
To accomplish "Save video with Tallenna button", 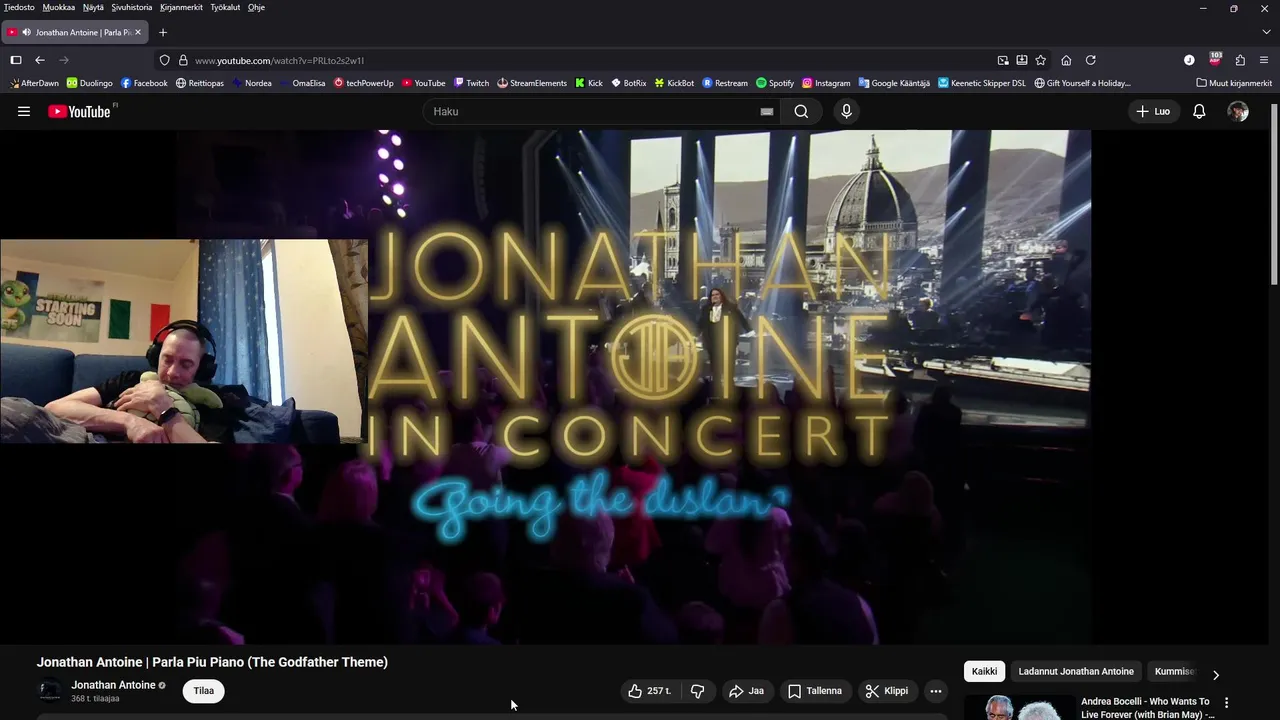I will click(x=814, y=691).
